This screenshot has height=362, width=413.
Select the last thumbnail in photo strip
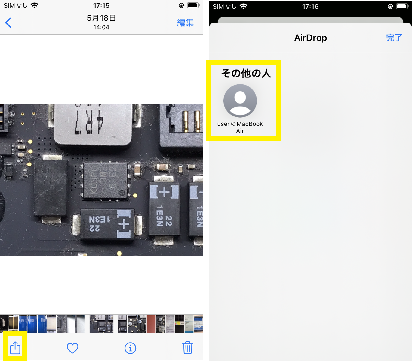pos(198,324)
